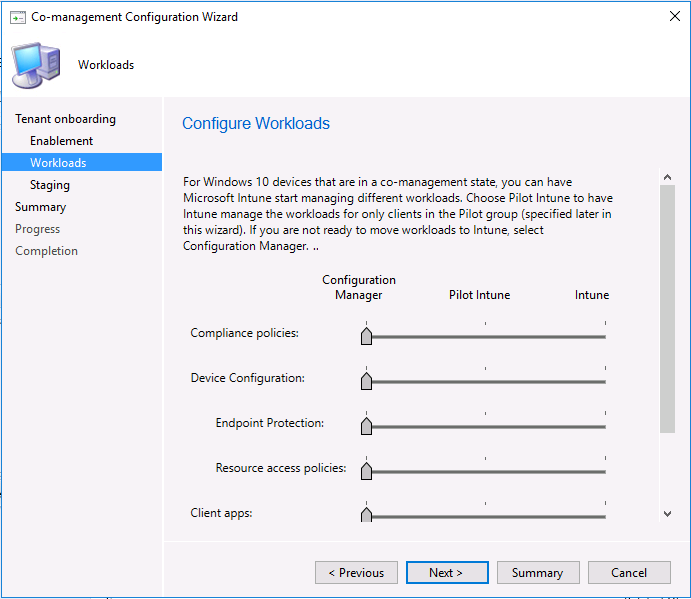Click the Configuration Manager column label
Image resolution: width=691 pixels, height=599 pixels.
point(359,287)
